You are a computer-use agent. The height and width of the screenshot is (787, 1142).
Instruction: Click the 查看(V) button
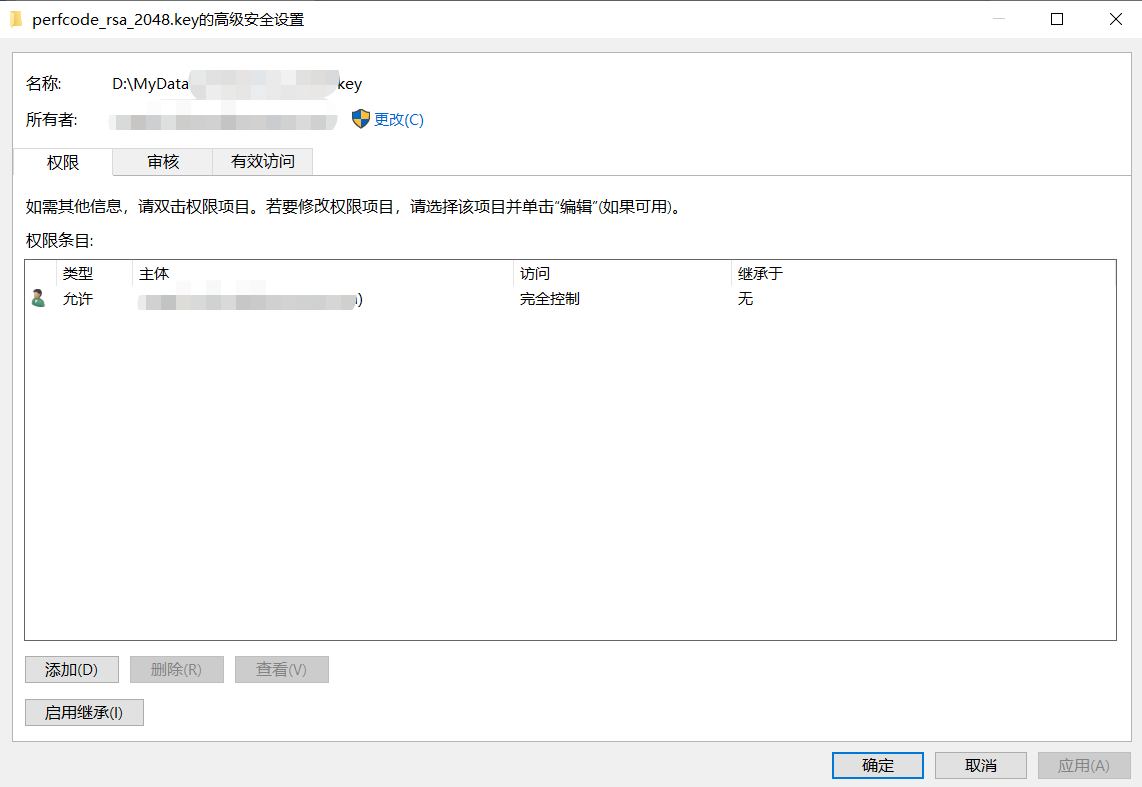point(281,669)
